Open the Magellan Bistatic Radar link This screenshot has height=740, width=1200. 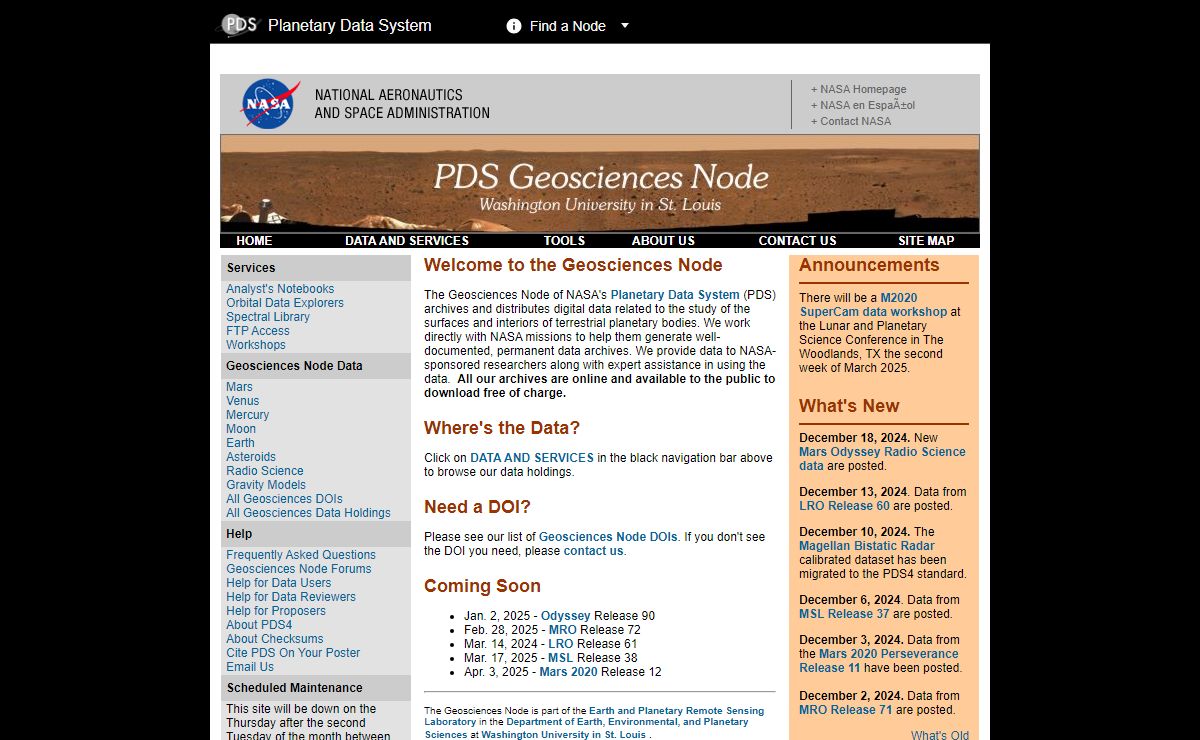867,546
